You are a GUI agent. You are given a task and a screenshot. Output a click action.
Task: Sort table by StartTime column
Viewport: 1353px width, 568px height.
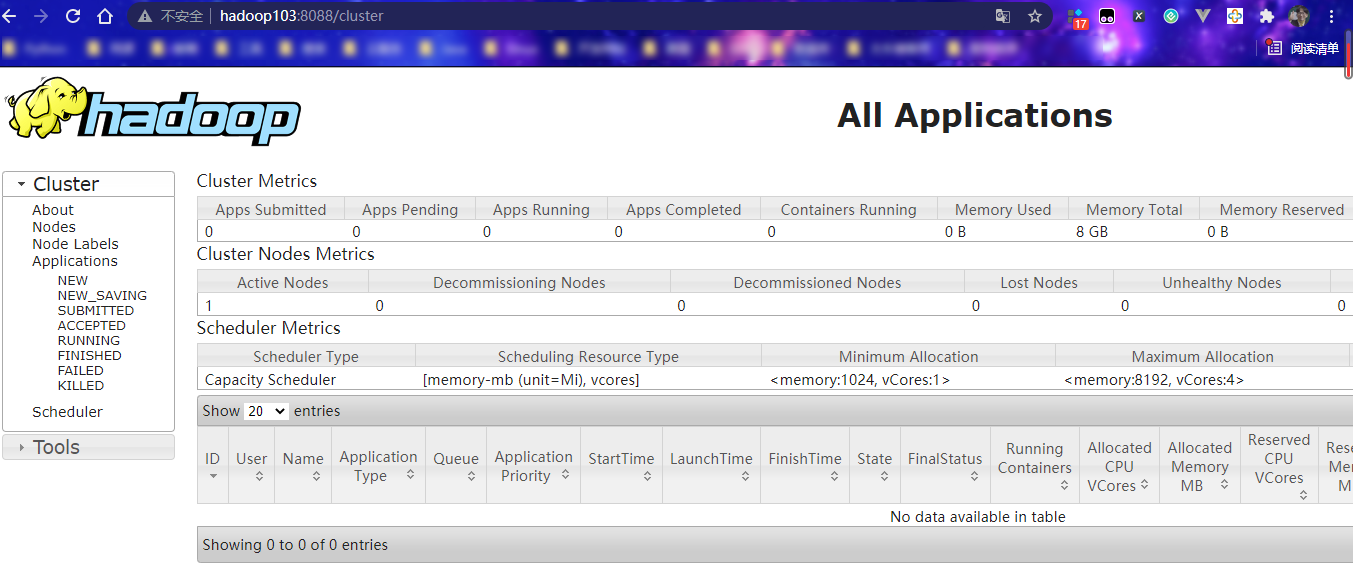click(x=621, y=465)
